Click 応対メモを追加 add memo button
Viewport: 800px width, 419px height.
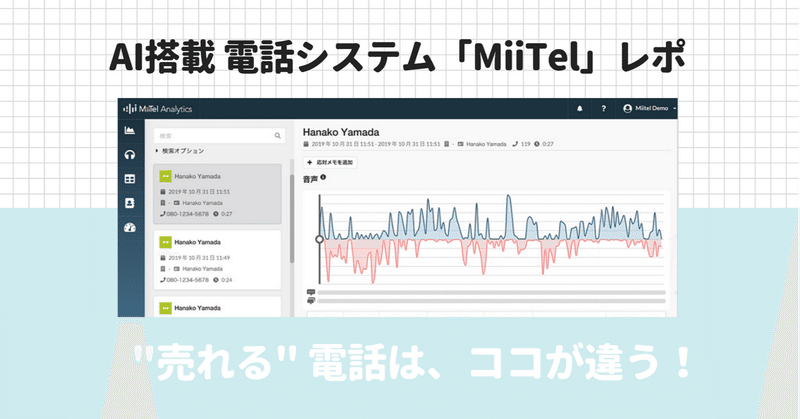pos(330,162)
